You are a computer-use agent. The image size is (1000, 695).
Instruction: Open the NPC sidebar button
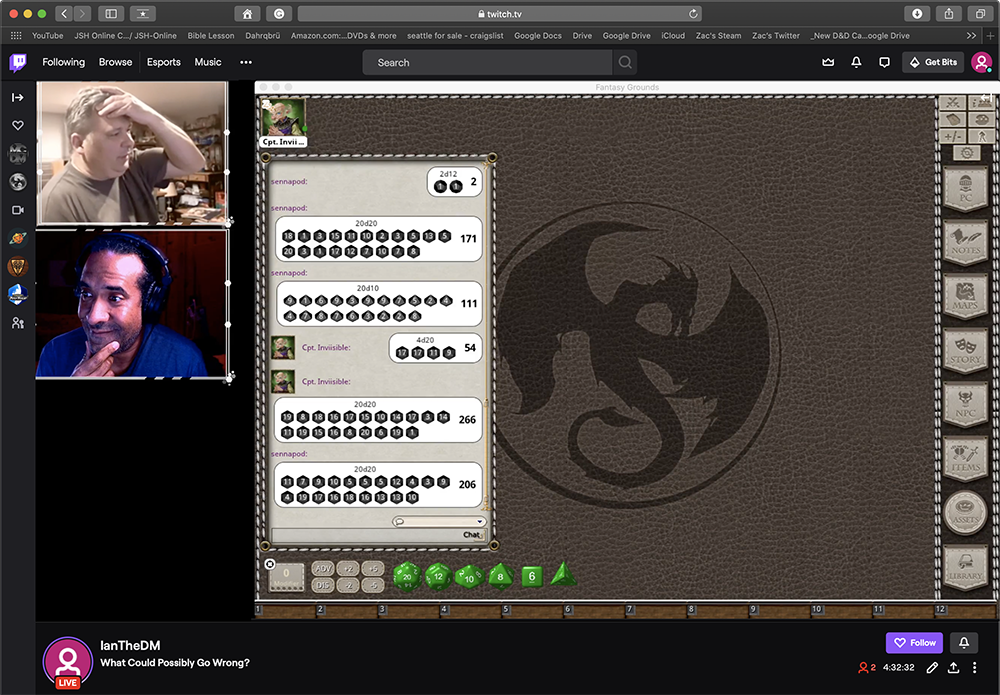966,405
